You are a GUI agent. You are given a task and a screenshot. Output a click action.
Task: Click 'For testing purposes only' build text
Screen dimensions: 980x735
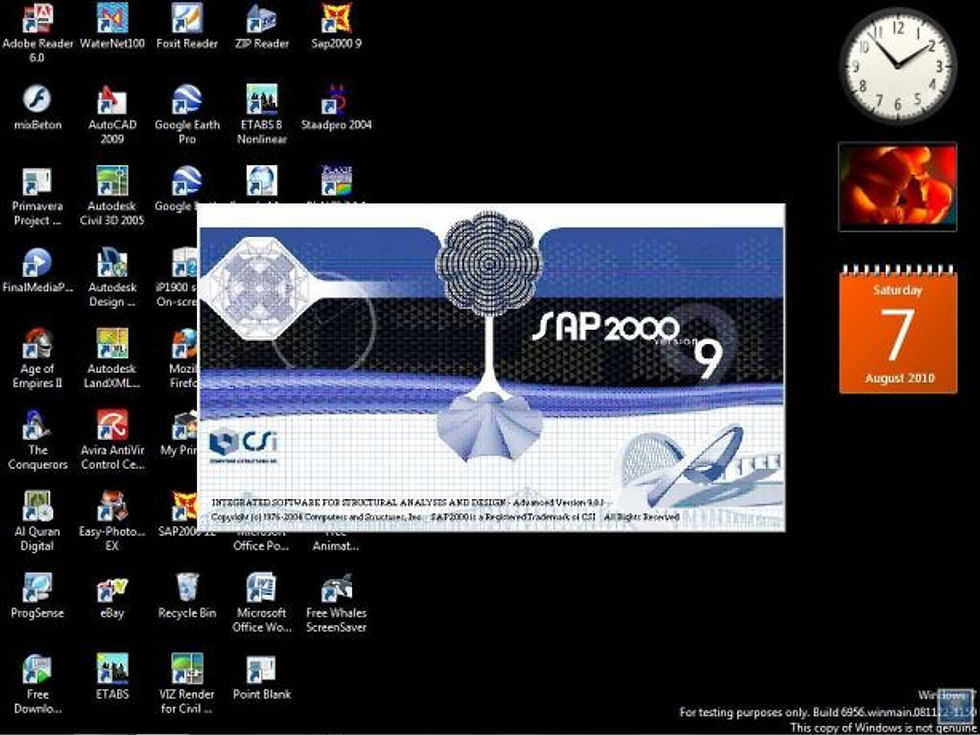826,712
